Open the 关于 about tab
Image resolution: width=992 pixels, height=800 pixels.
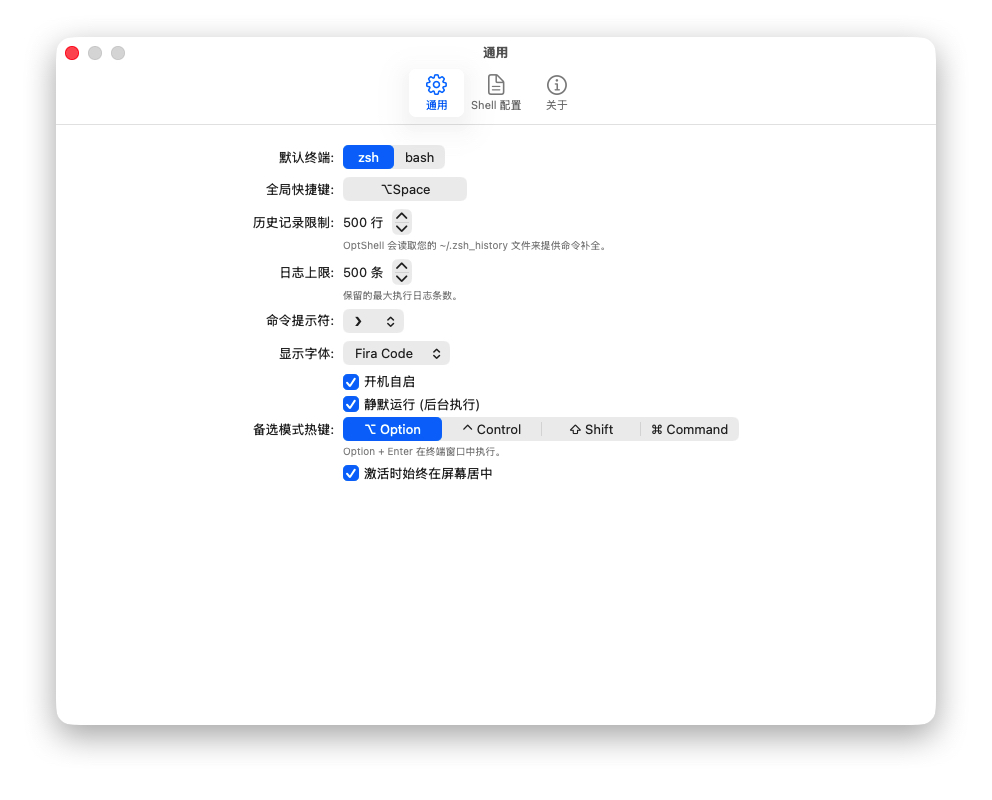pos(556,92)
